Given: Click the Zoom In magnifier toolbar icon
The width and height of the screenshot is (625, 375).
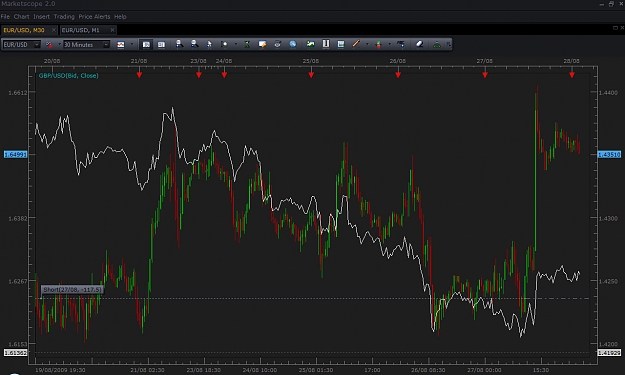Looking at the screenshot, I should click(179, 44).
